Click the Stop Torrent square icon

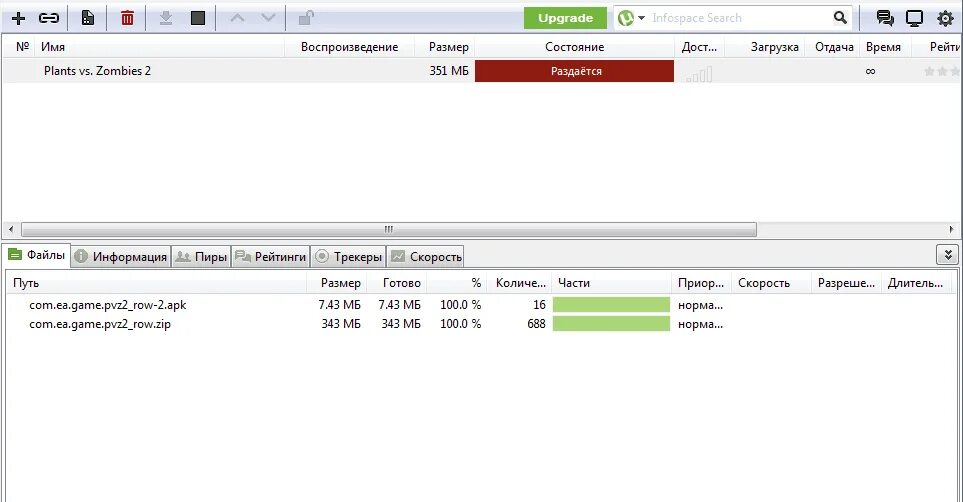pos(198,18)
